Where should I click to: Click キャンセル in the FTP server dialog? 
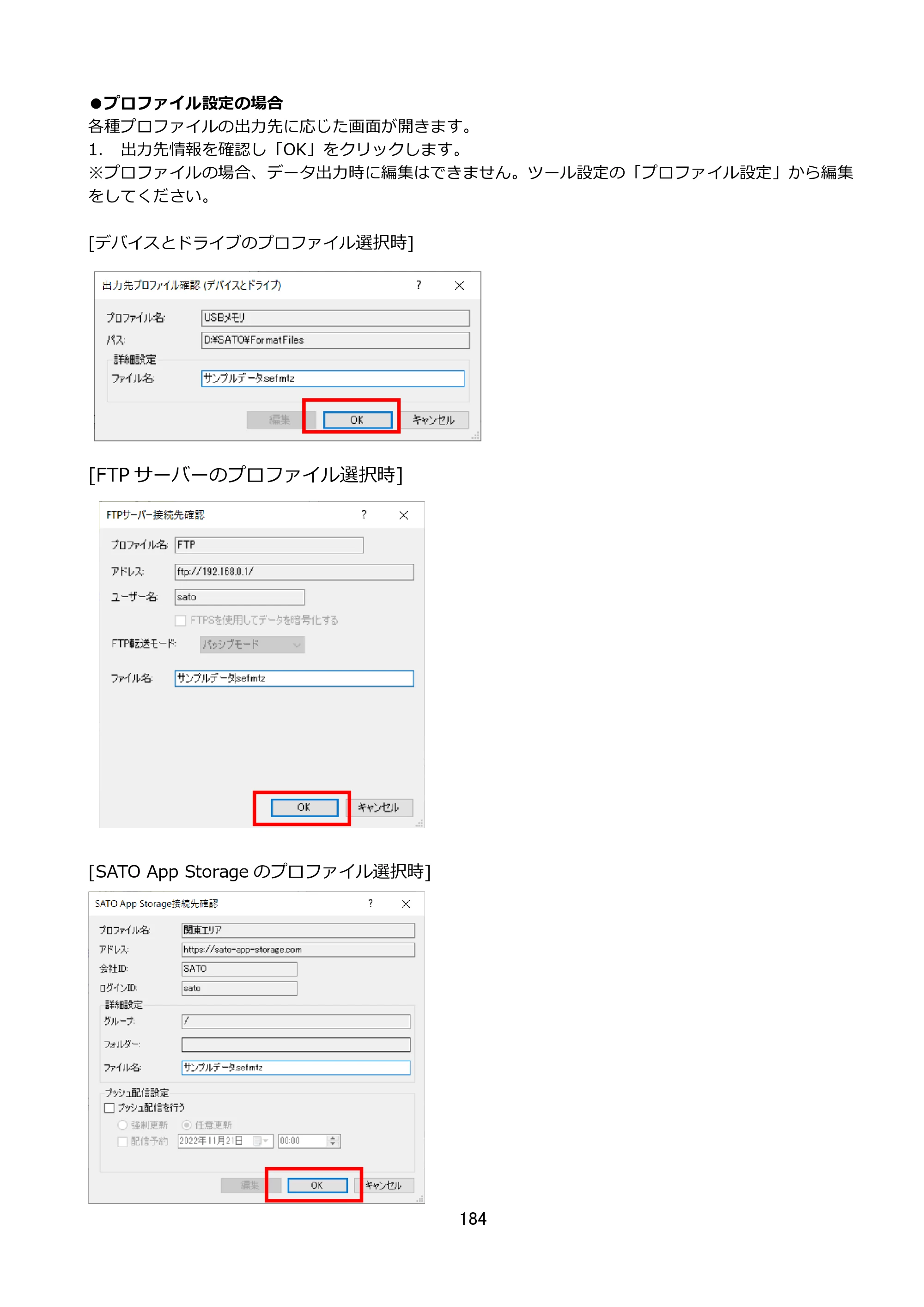(x=378, y=808)
